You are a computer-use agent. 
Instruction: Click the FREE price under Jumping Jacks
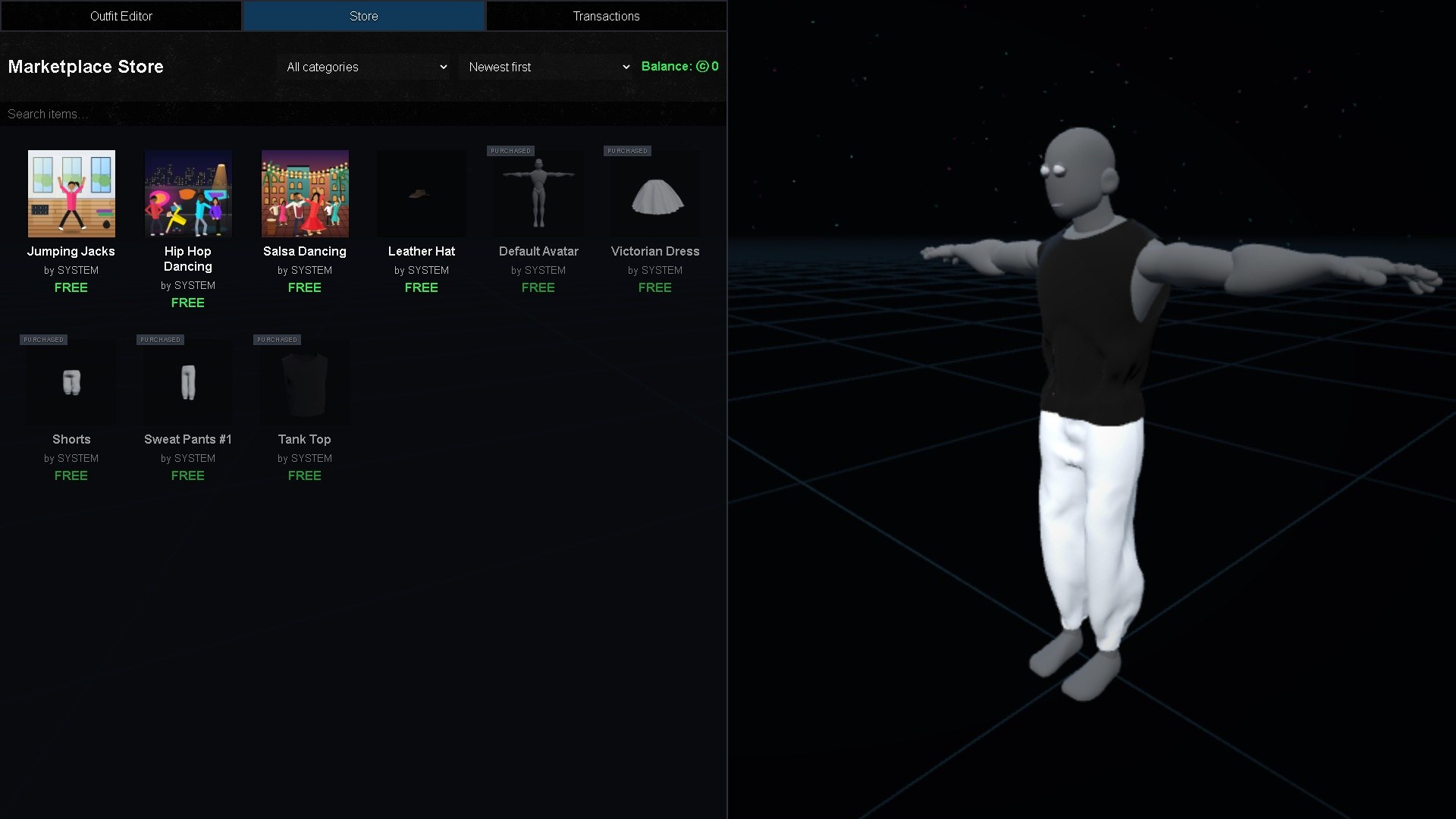(71, 287)
